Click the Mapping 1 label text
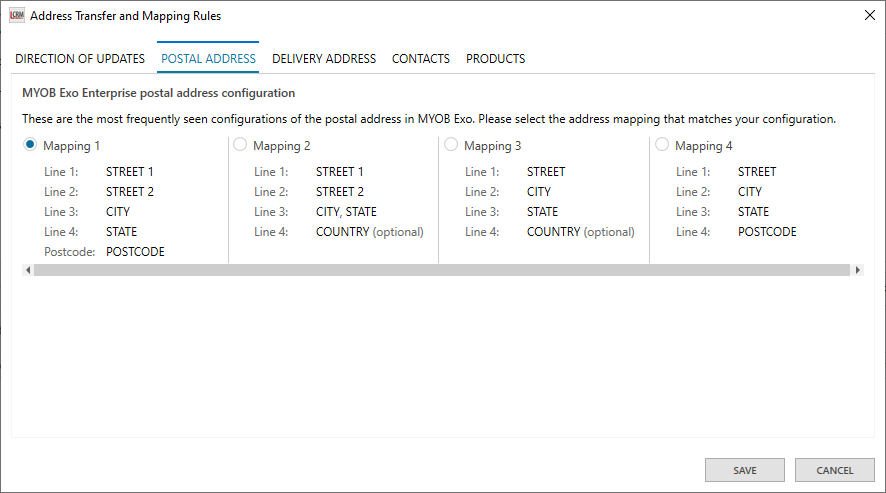Screen dimensions: 886x493 tap(72, 146)
